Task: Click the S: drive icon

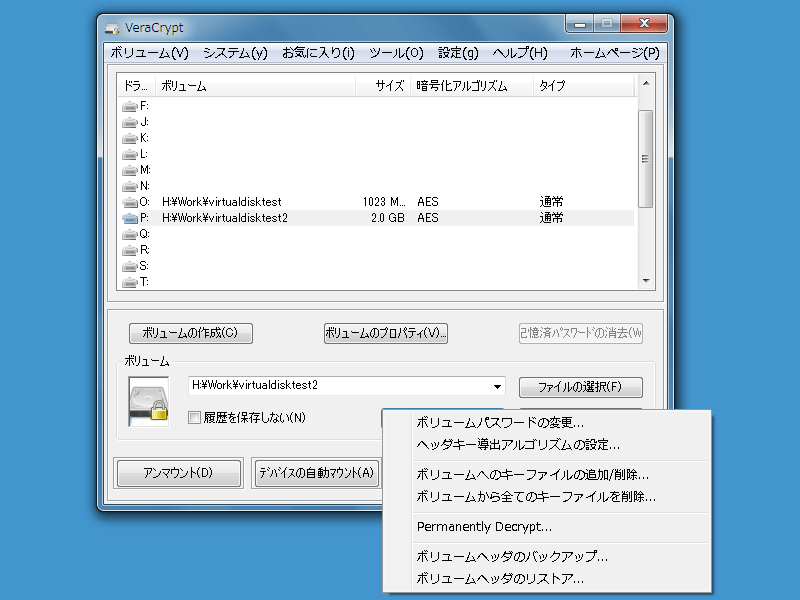Action: pyautogui.click(x=130, y=266)
